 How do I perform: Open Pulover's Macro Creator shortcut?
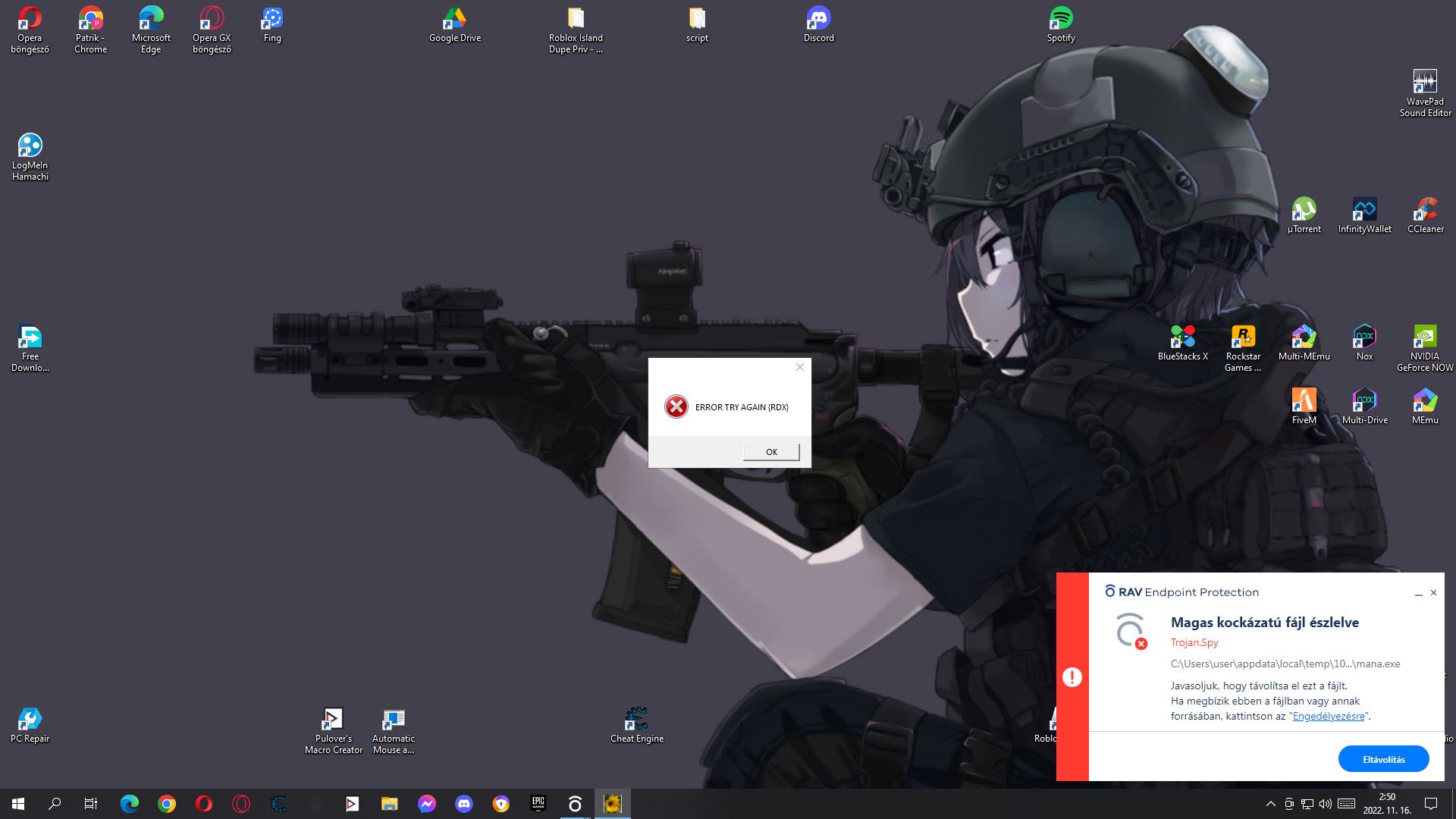(333, 720)
